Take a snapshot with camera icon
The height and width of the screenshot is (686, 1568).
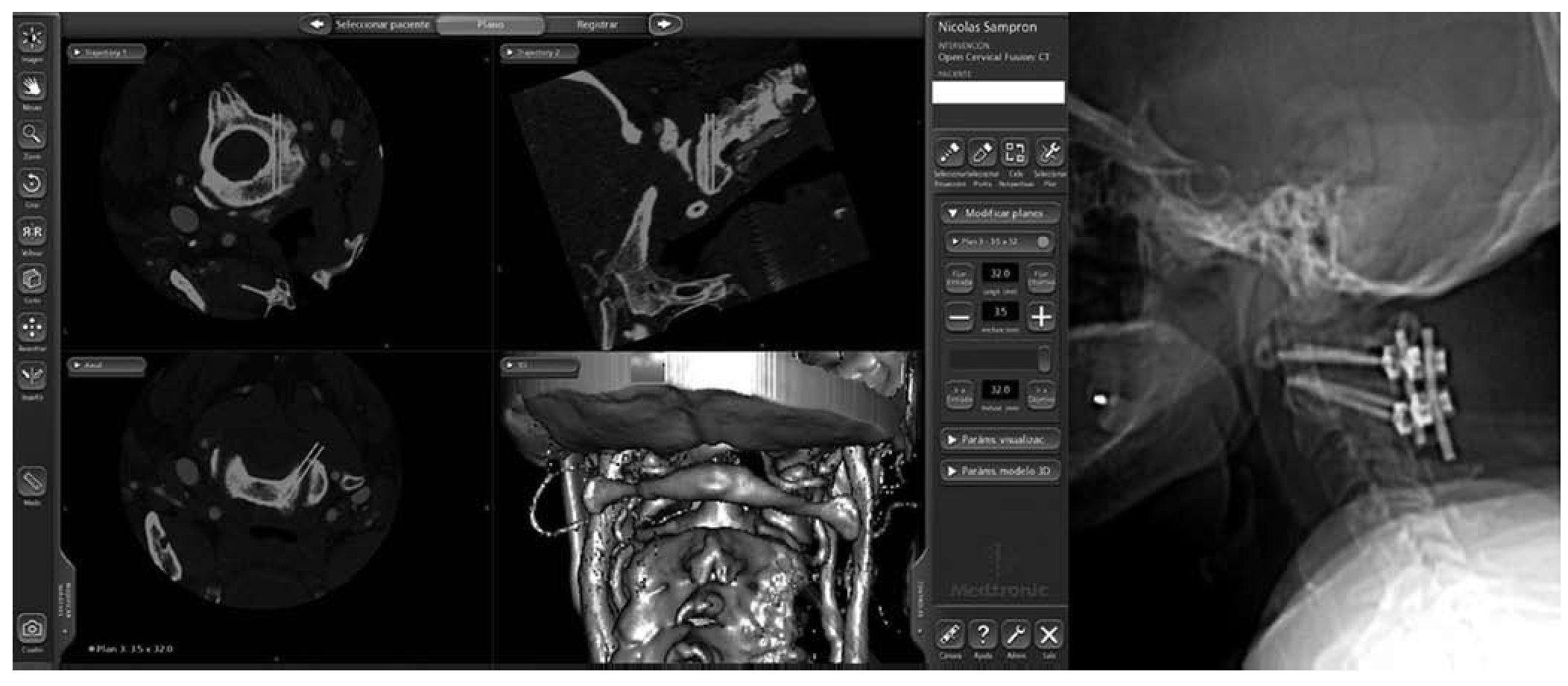pyautogui.click(x=32, y=629)
